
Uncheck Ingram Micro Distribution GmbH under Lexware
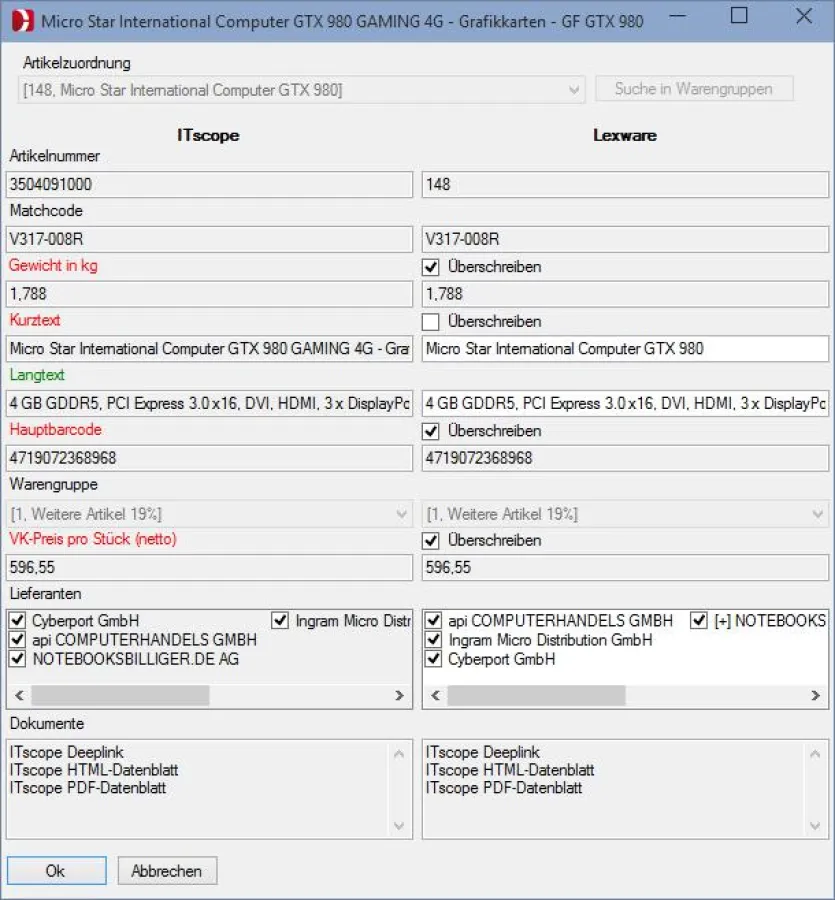(x=432, y=641)
